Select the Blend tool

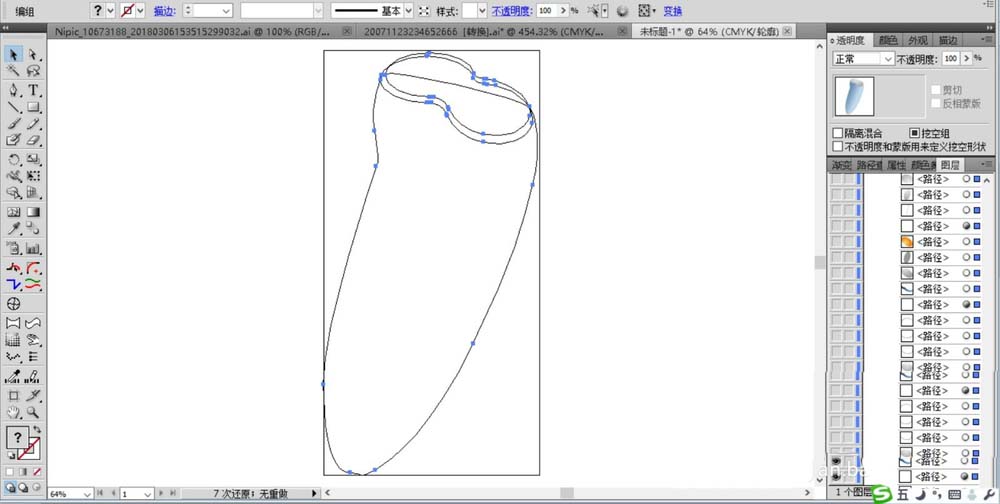(x=33, y=229)
